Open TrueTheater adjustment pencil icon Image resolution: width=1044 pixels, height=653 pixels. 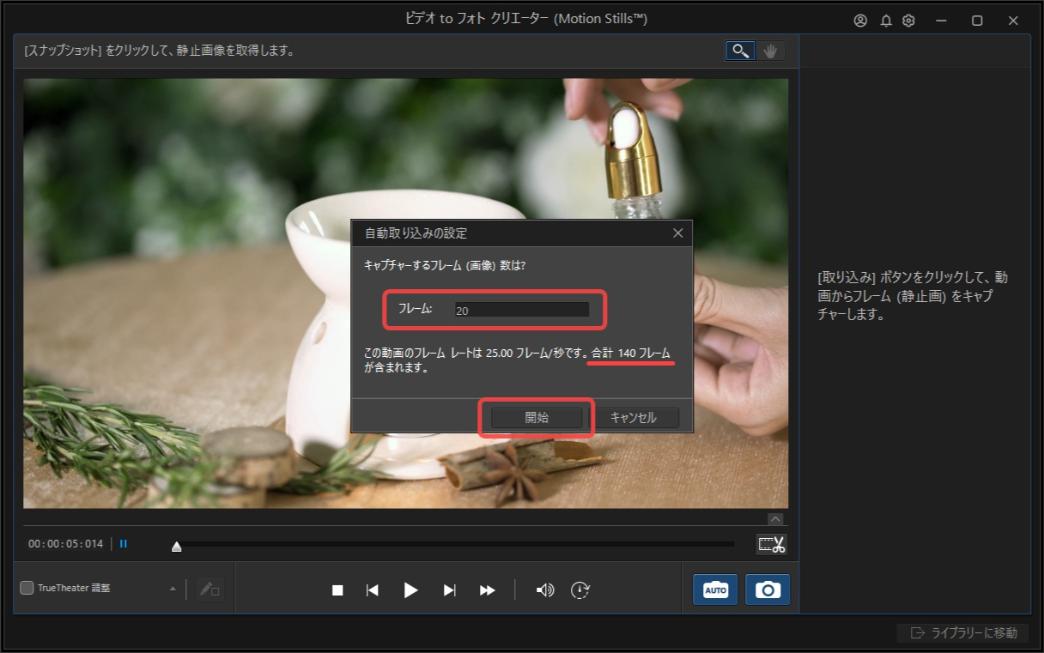[210, 590]
